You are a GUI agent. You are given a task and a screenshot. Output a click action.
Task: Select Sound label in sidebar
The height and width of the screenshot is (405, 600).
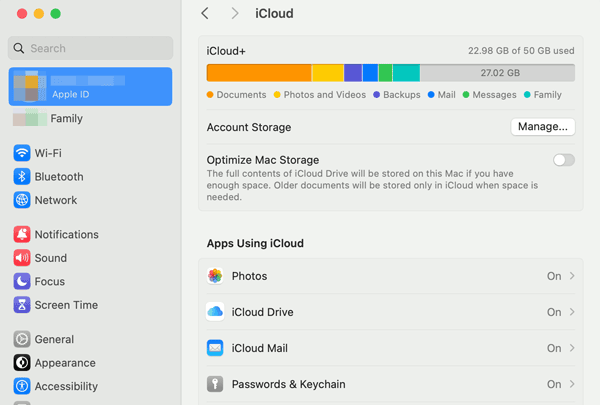coord(51,258)
